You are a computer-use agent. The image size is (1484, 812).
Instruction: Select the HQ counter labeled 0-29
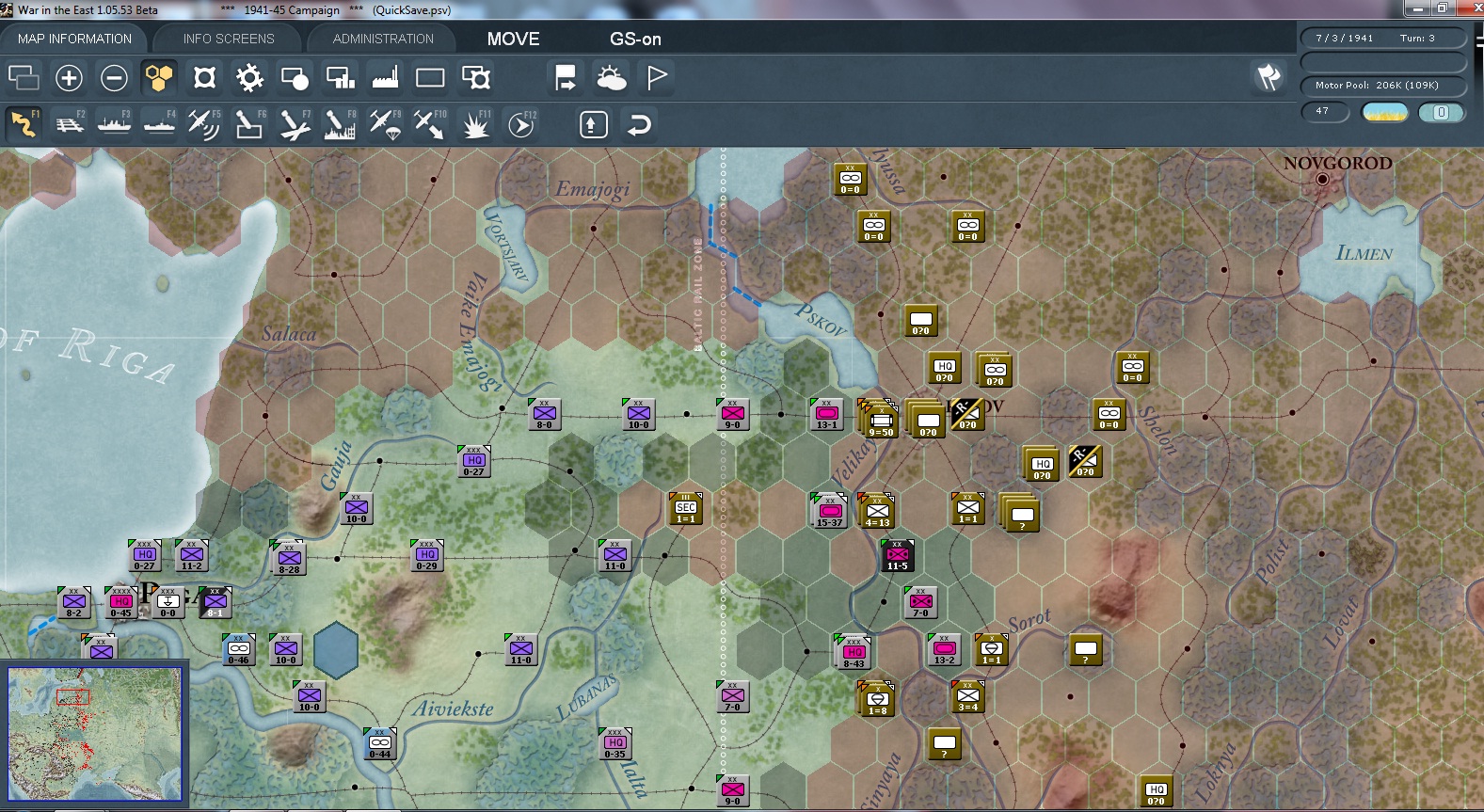click(x=426, y=556)
